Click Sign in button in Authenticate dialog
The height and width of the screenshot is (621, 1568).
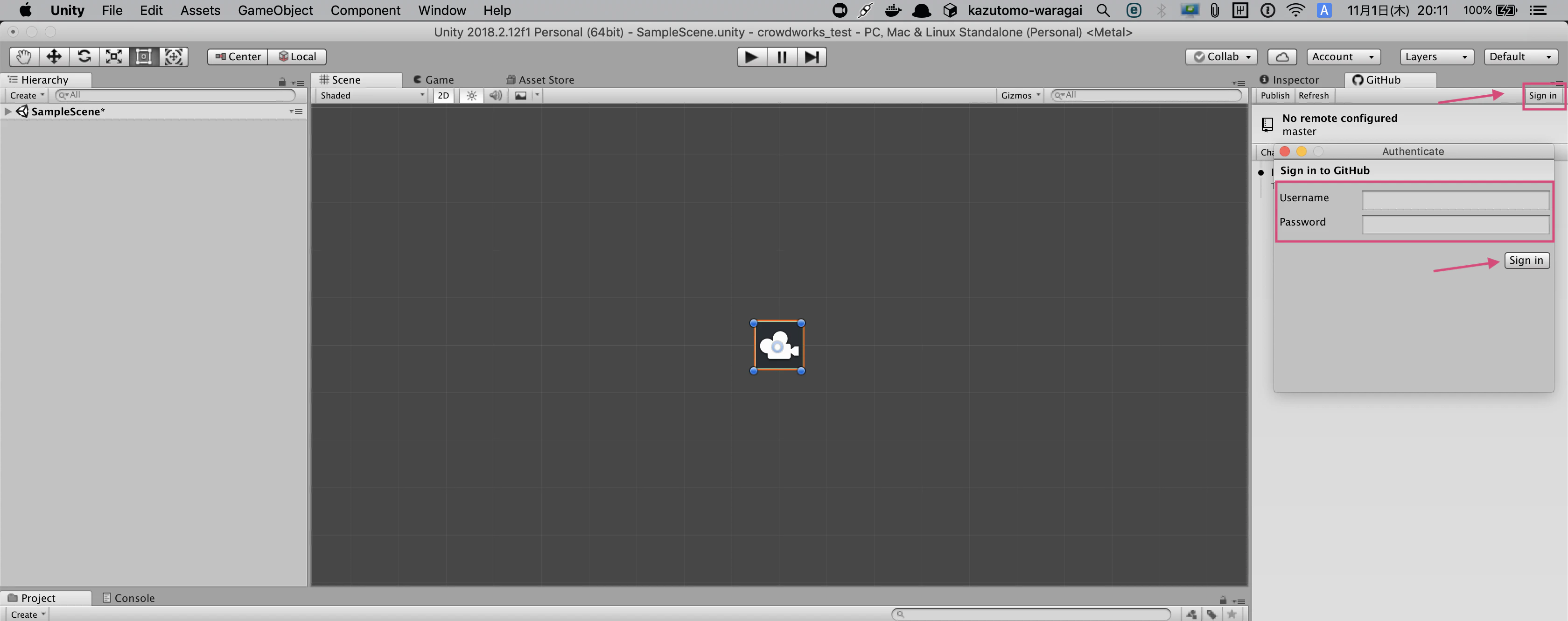click(x=1526, y=260)
